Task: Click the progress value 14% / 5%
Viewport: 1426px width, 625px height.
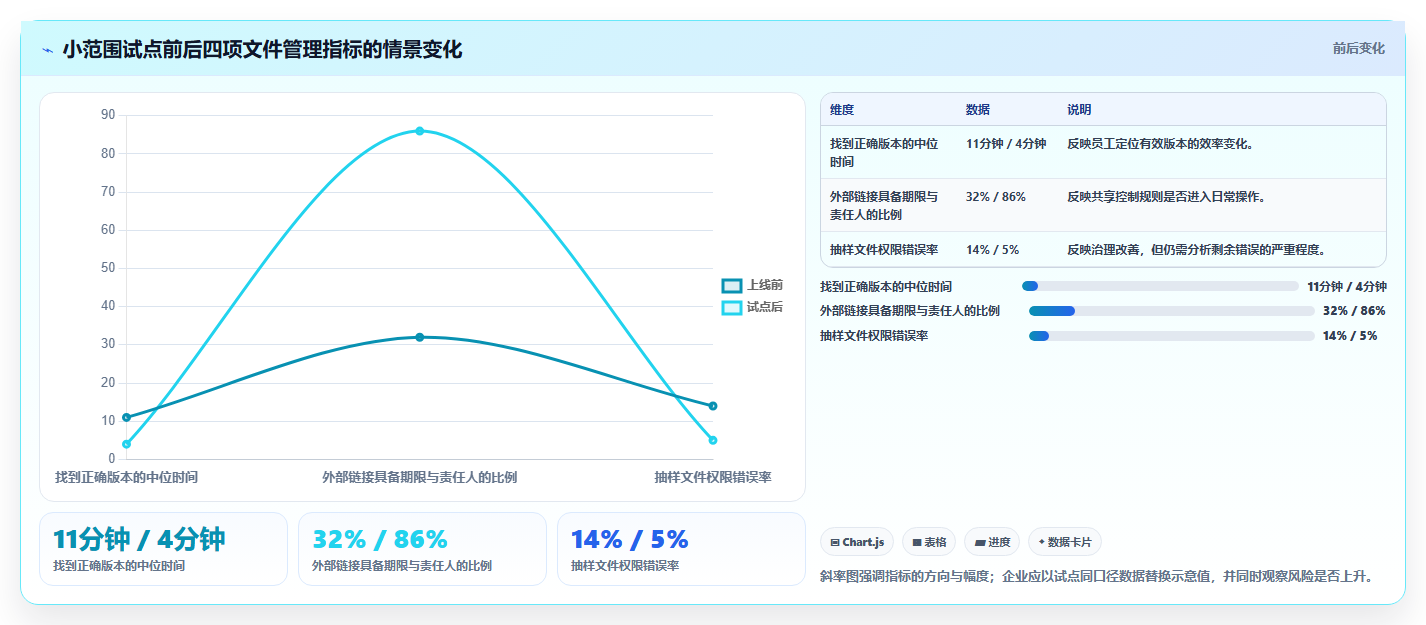Action: coord(1350,336)
